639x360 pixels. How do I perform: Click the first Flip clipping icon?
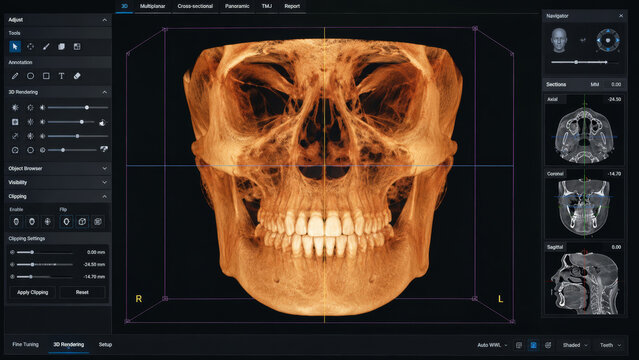click(66, 221)
